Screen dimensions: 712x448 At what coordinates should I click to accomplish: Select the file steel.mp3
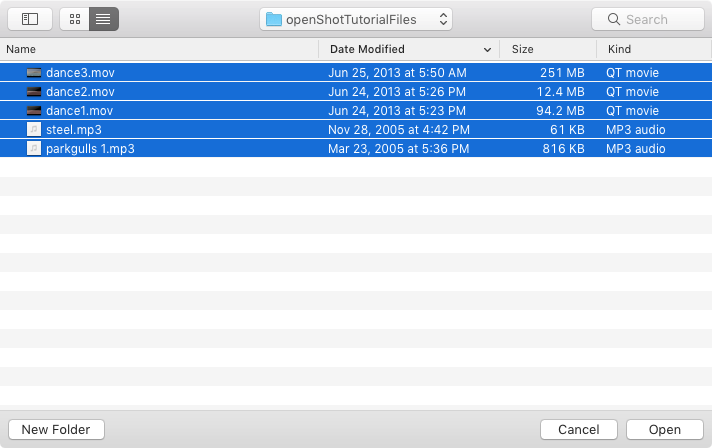pos(74,130)
